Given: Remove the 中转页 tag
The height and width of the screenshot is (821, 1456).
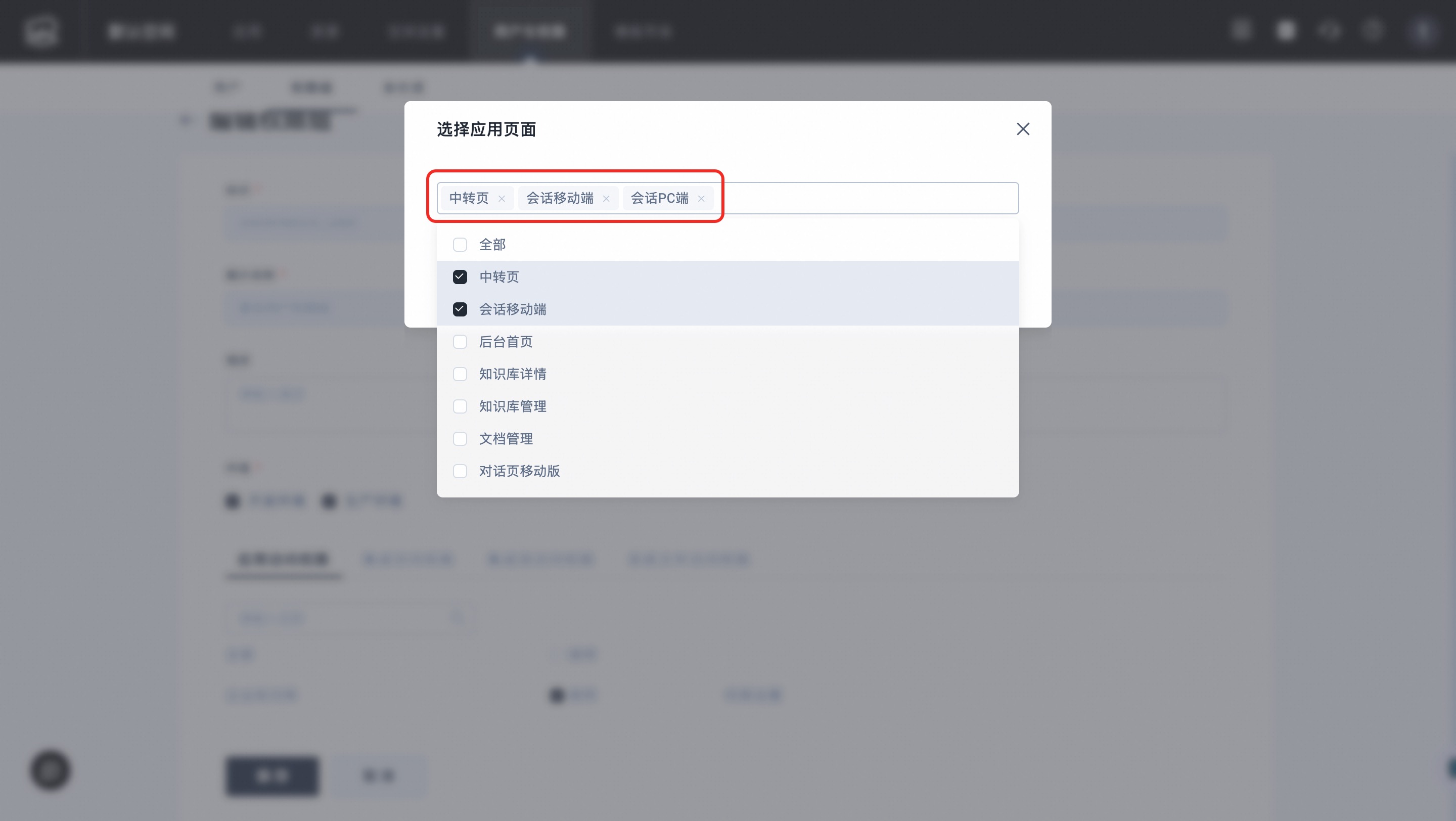Looking at the screenshot, I should [502, 199].
